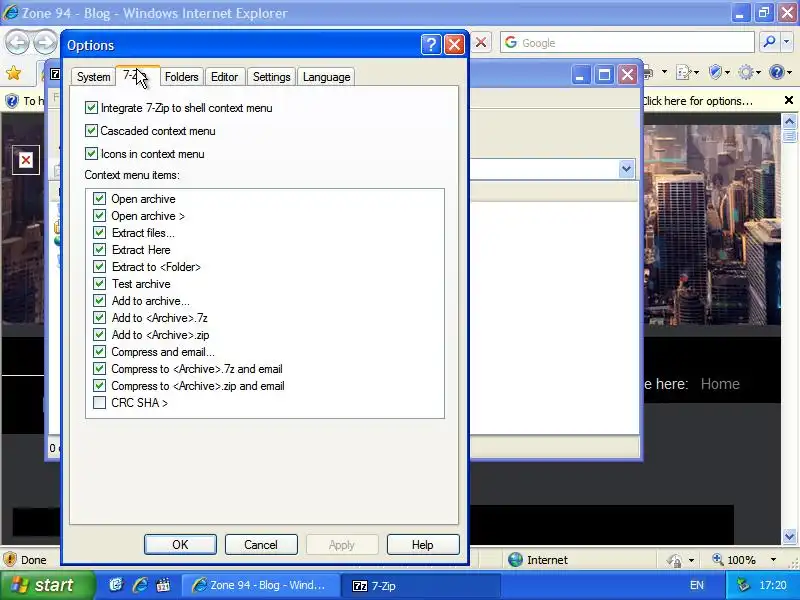The width and height of the screenshot is (800, 600).
Task: Click the broken image placeholder icon
Action: click(x=26, y=160)
